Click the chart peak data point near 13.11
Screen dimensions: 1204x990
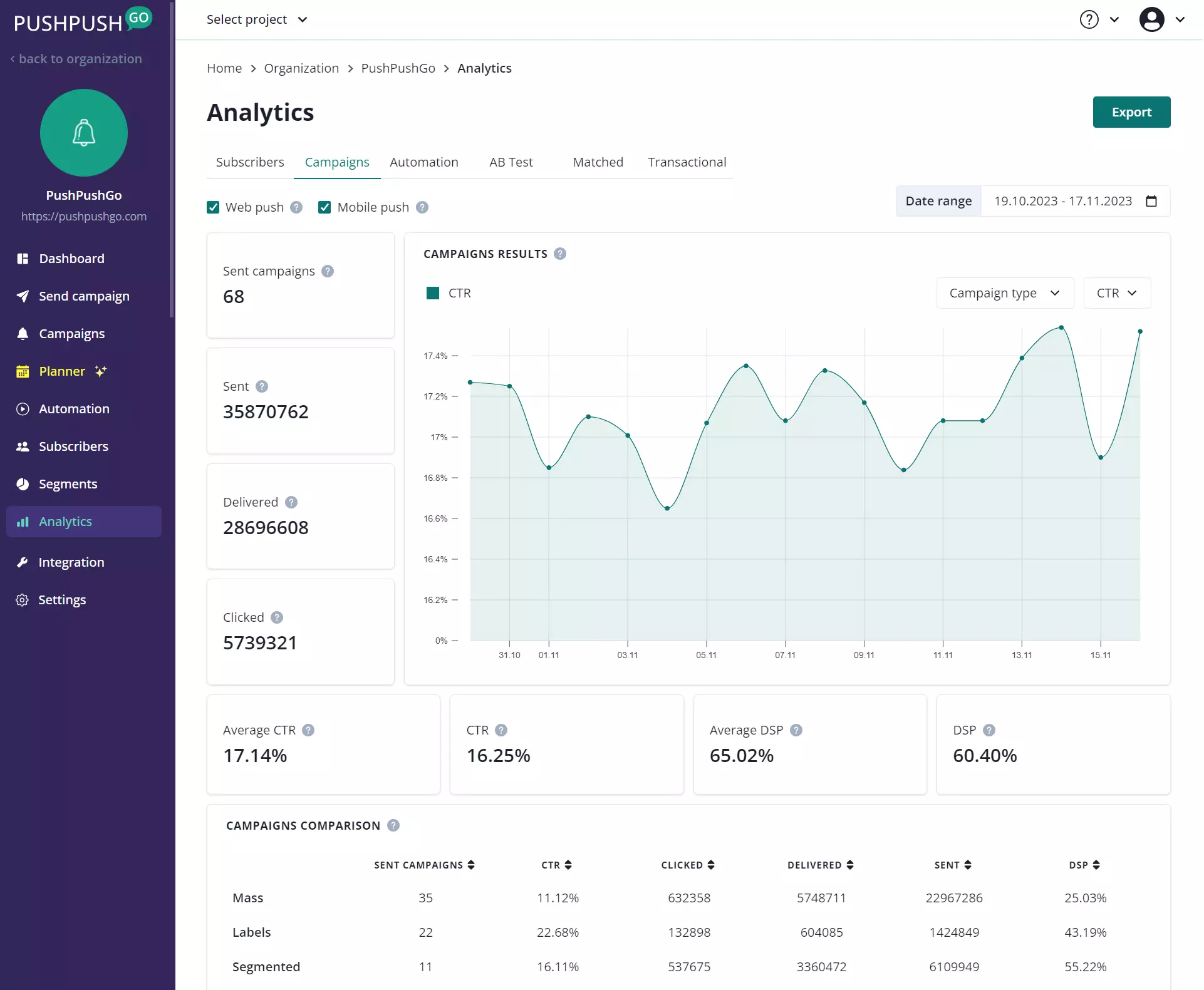(1022, 358)
